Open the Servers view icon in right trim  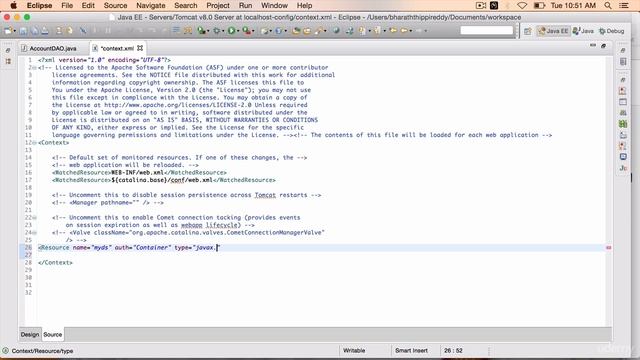623,113
